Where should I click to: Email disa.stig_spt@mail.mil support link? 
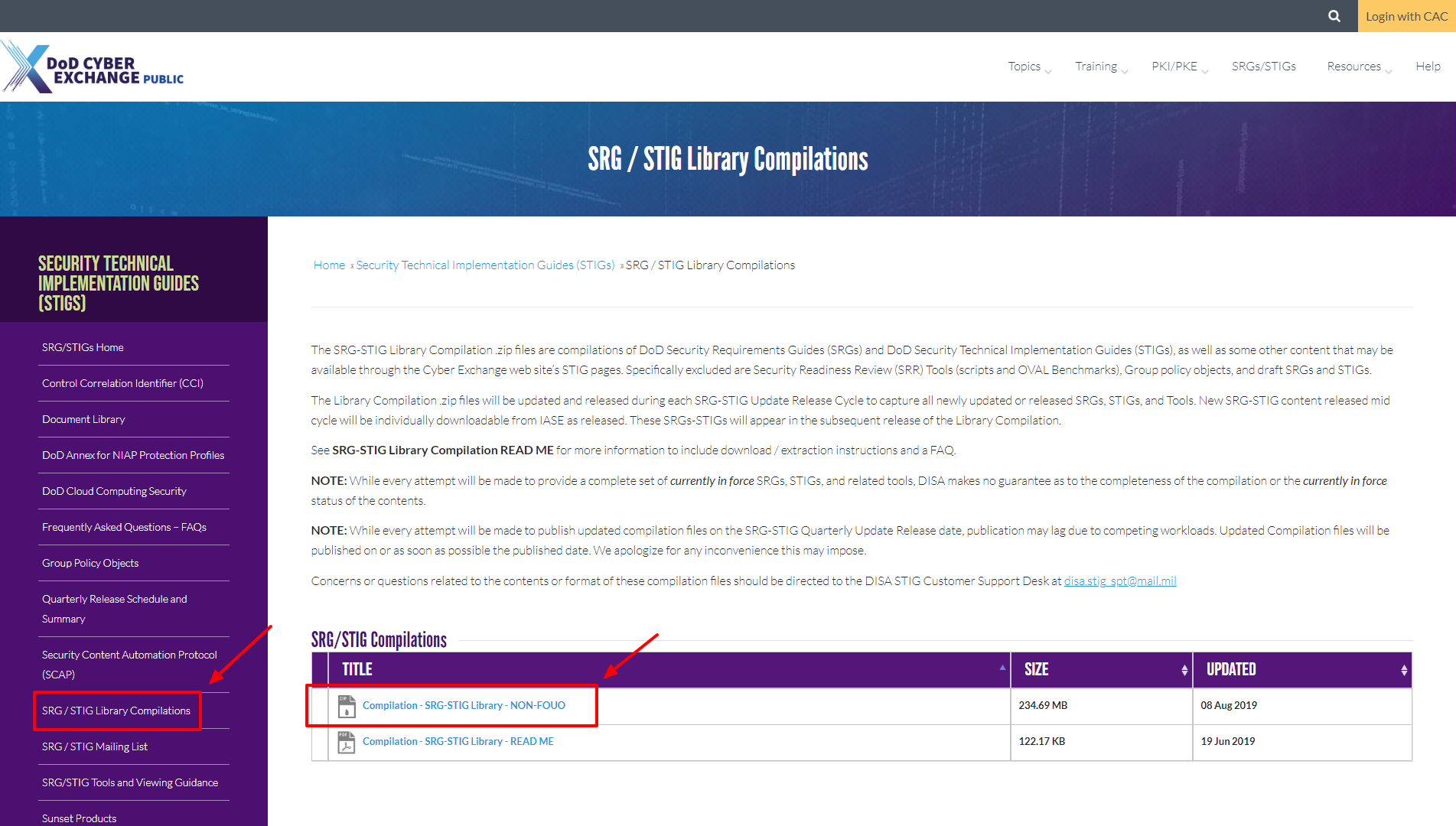click(1120, 580)
